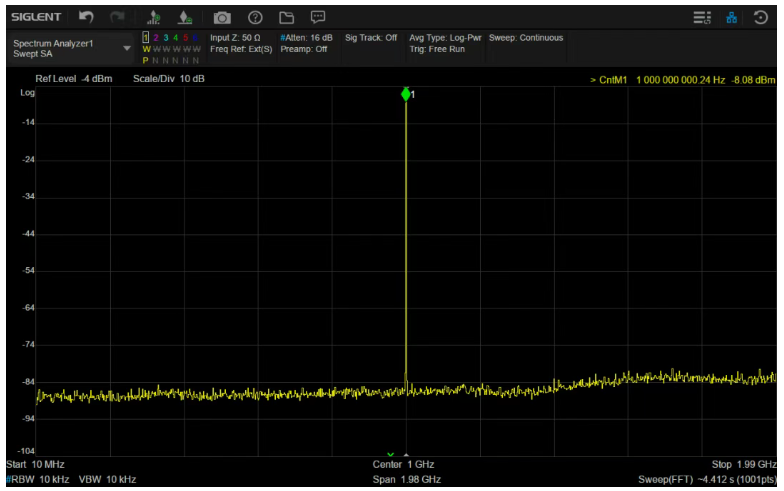The height and width of the screenshot is (491, 784).
Task: Click the Freq Ref: Ext(S) setting
Action: click(x=241, y=49)
